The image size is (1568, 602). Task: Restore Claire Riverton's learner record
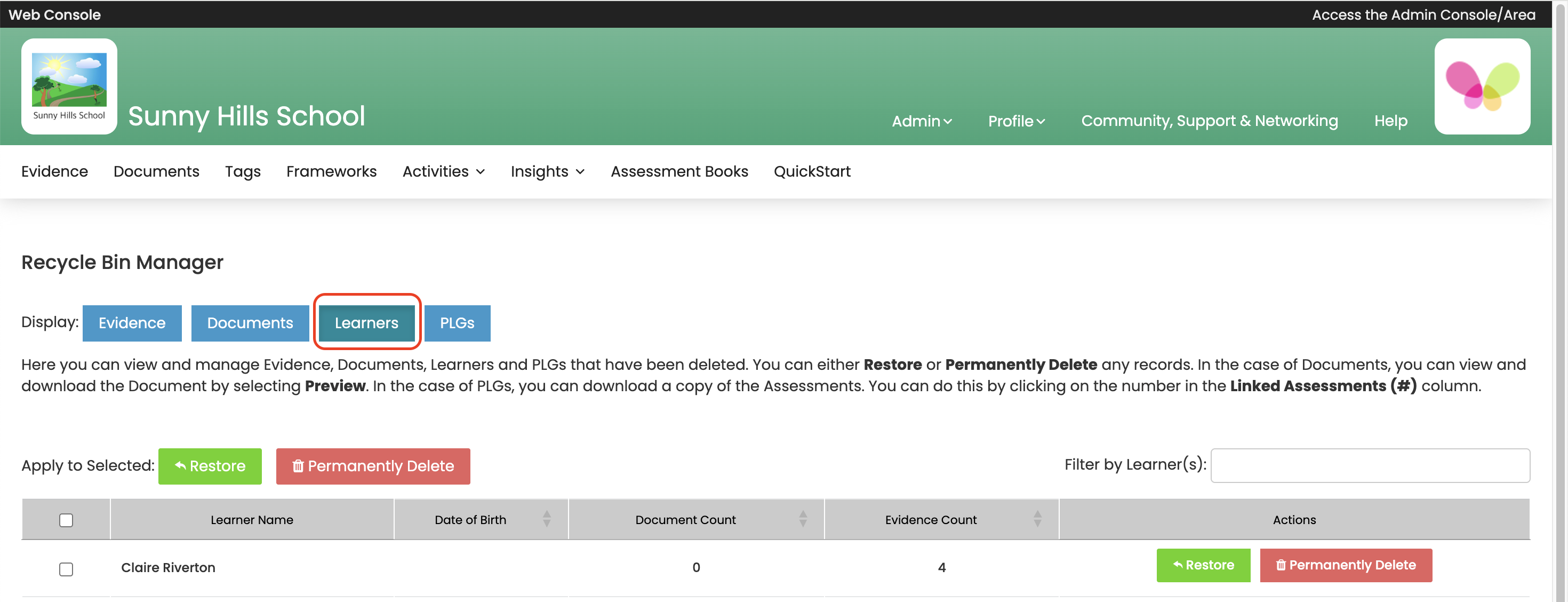1202,565
